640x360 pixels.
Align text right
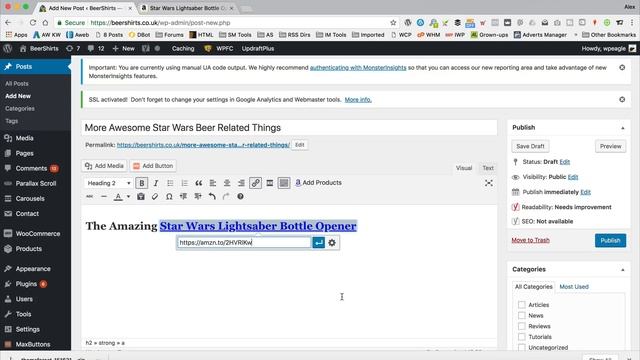[x=241, y=183]
